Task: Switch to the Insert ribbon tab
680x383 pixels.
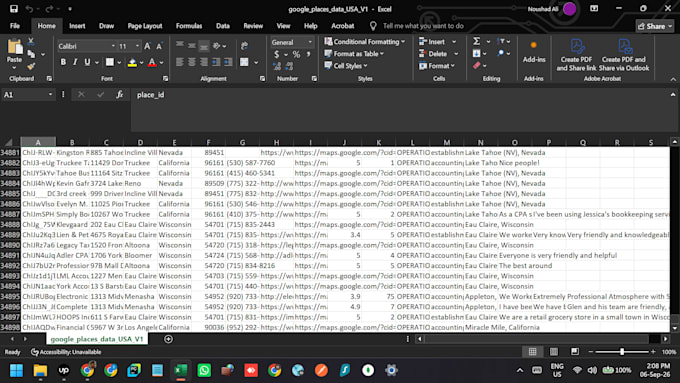Action: click(x=77, y=26)
